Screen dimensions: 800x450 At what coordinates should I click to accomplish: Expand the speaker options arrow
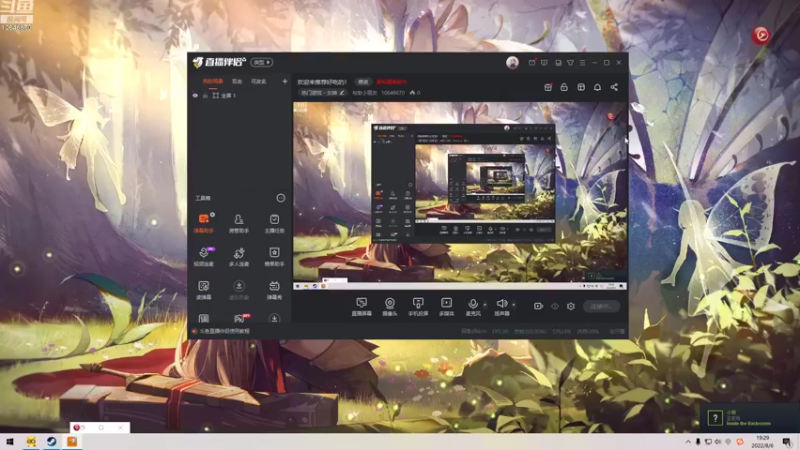(513, 305)
